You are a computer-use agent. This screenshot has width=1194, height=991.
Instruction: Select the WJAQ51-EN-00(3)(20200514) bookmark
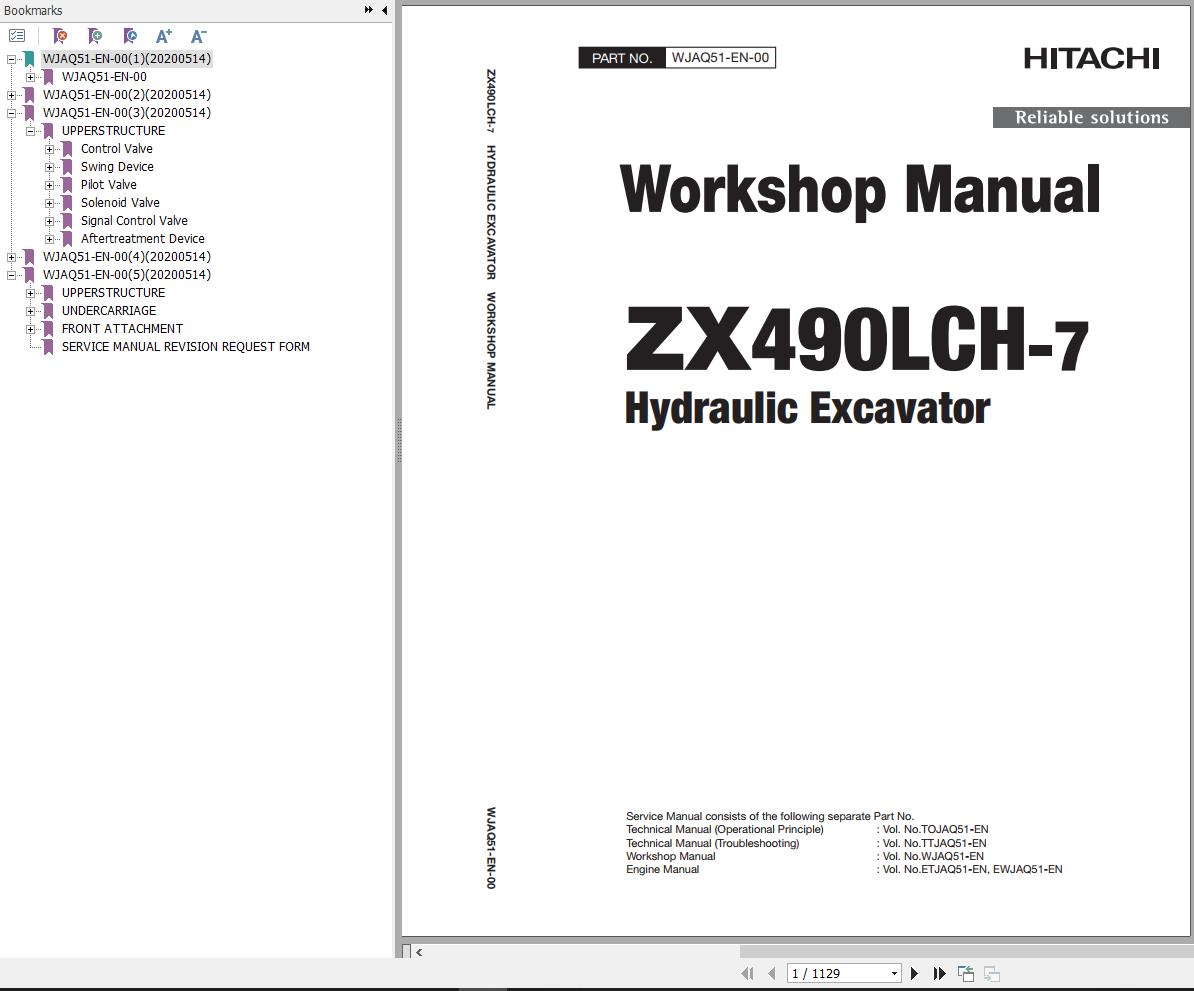coord(126,113)
